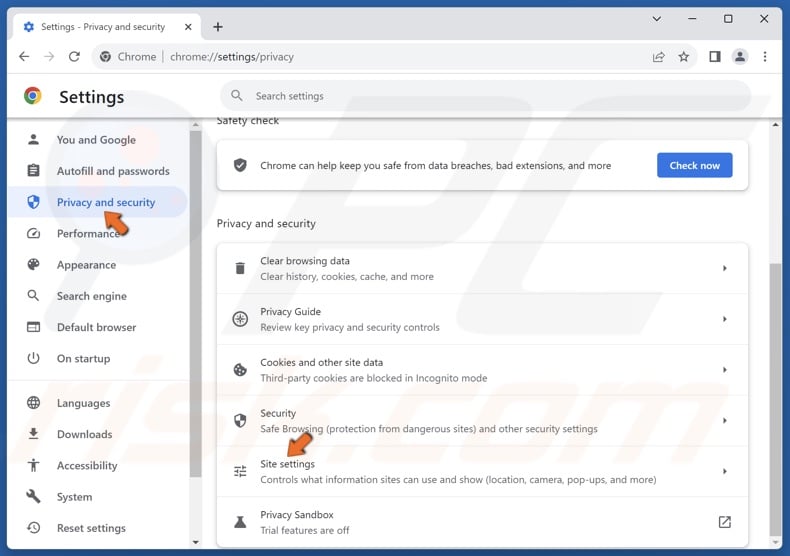Screen dimensions: 790x556
Task: Go to Performance settings
Action: pos(97,233)
